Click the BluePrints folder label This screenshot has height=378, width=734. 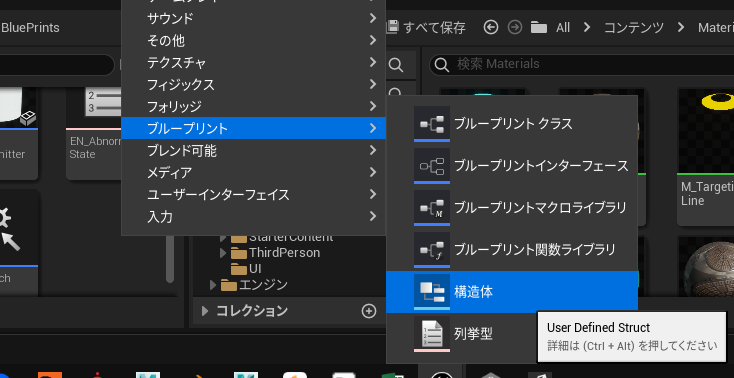click(x=30, y=28)
